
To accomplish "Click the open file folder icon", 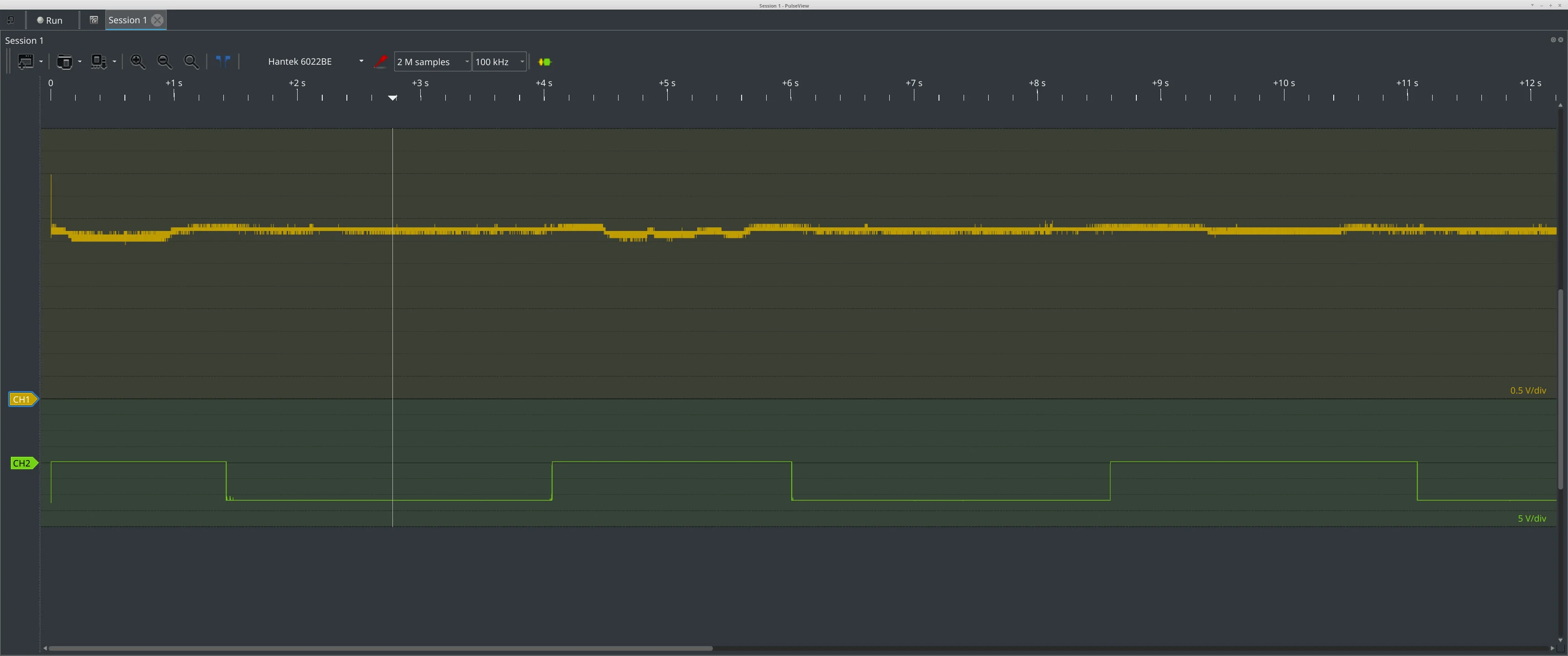I will coord(64,61).
